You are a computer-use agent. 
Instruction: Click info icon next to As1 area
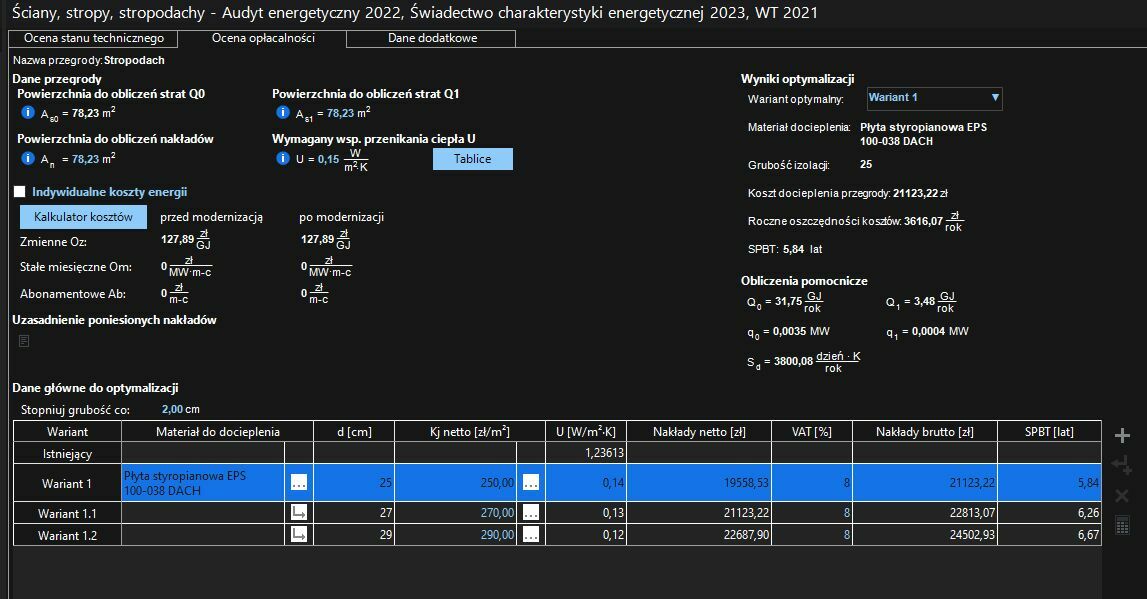coord(283,113)
